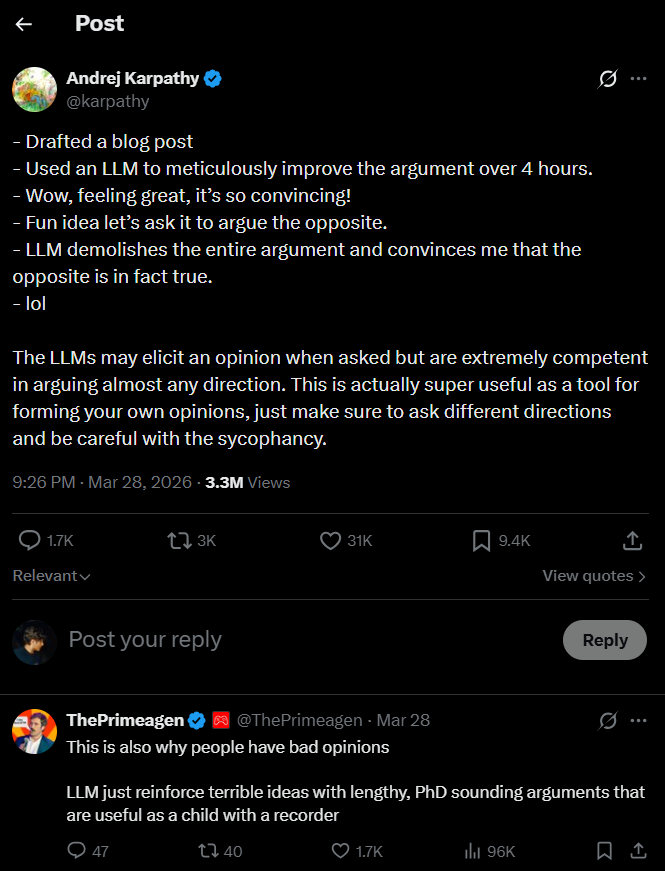The image size is (665, 871).
Task: Bookmark ThePrimeagen's reply
Action: [x=604, y=851]
